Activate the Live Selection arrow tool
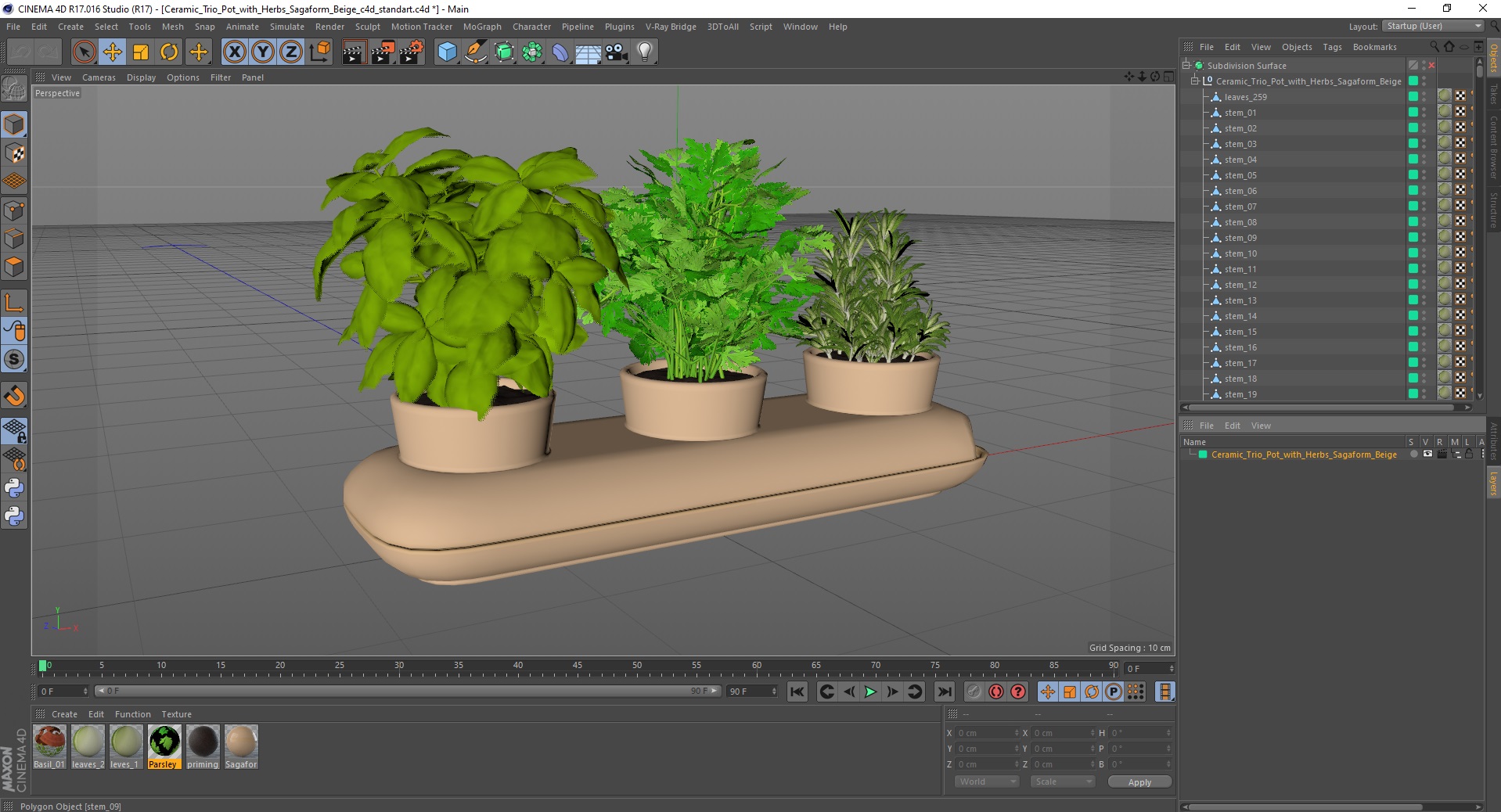The width and height of the screenshot is (1501, 812). 84,52
